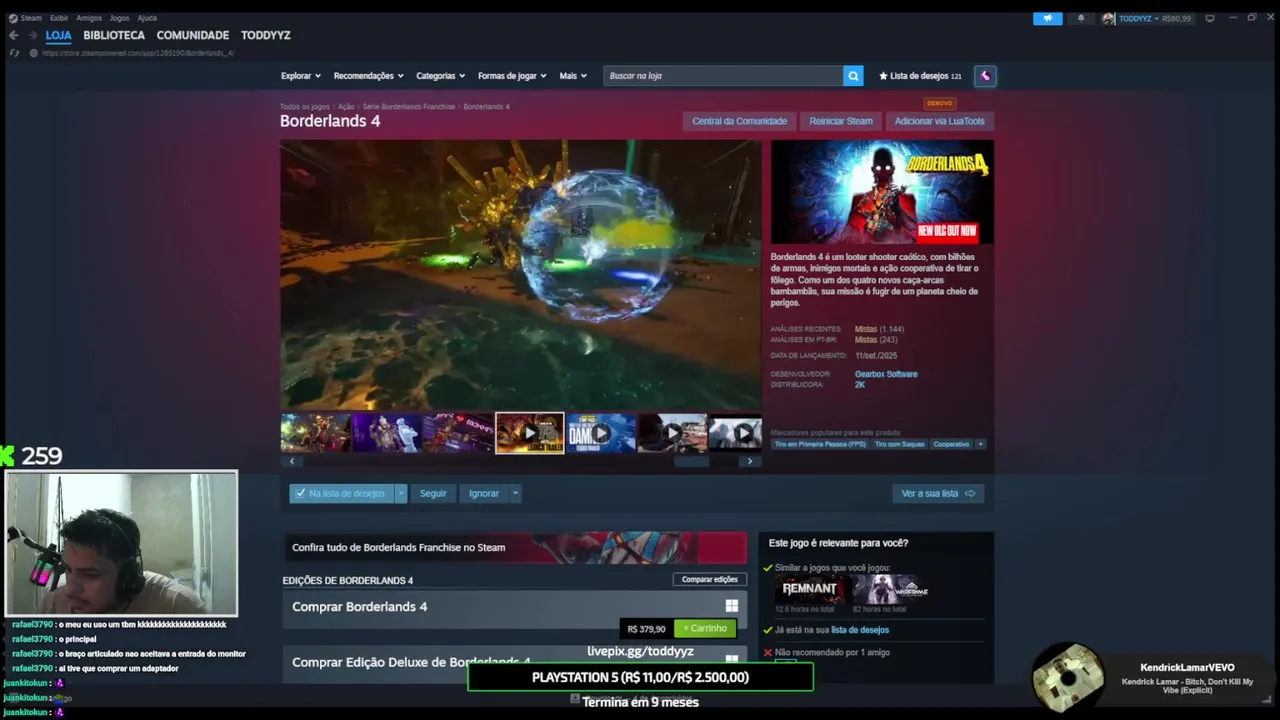Click the TODDYYZ profile avatar in title bar
This screenshot has width=1280, height=720.
point(1108,18)
